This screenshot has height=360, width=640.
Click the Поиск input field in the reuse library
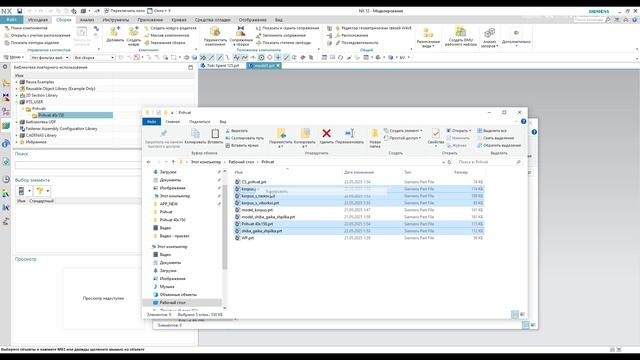click(78, 165)
